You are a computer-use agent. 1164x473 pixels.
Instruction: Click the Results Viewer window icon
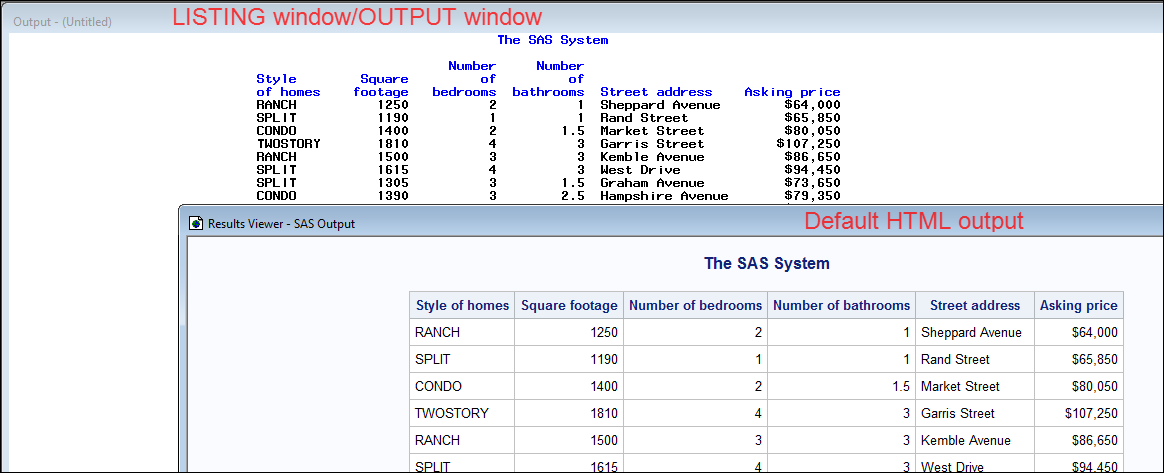196,224
